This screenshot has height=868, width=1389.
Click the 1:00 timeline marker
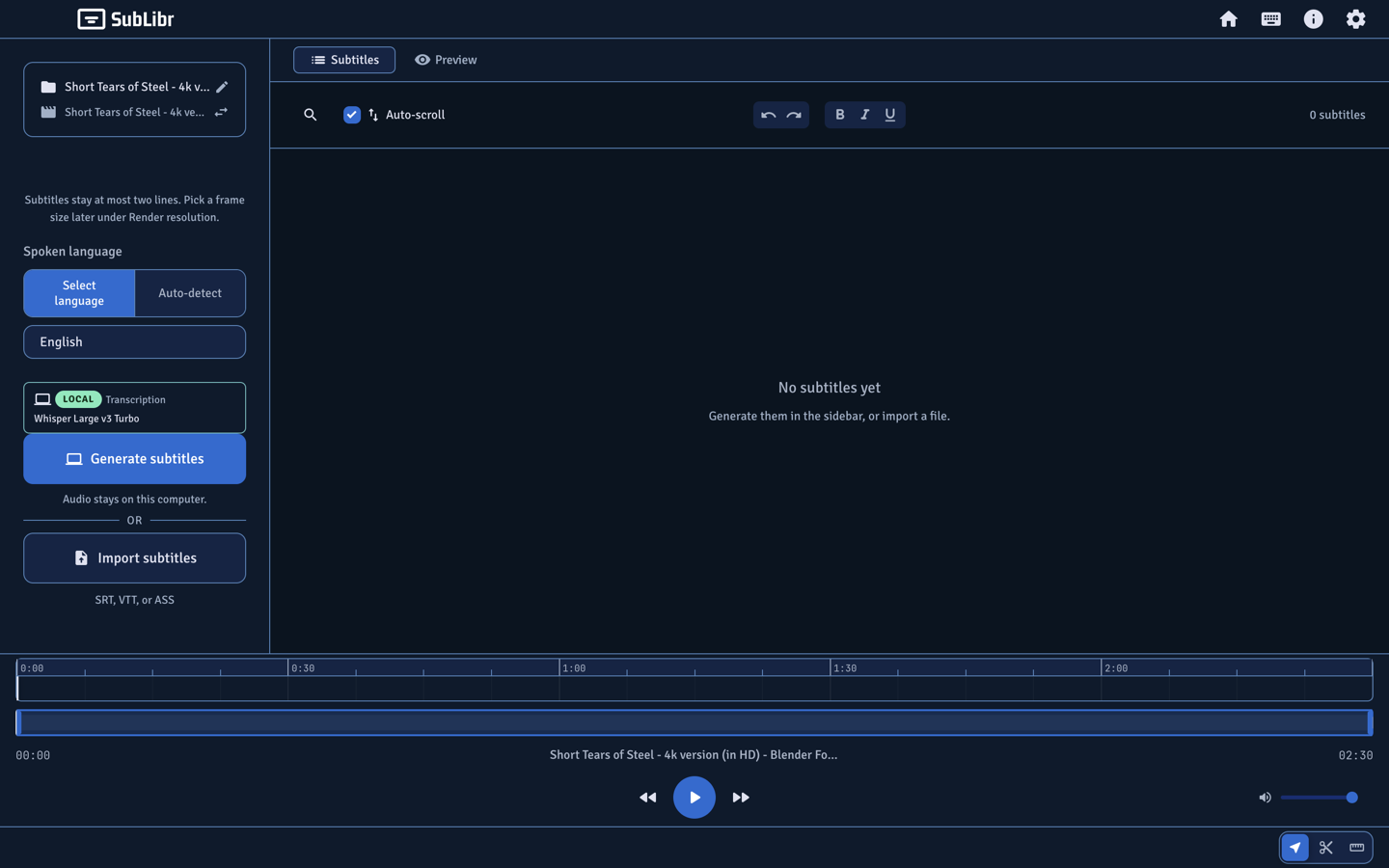point(574,668)
